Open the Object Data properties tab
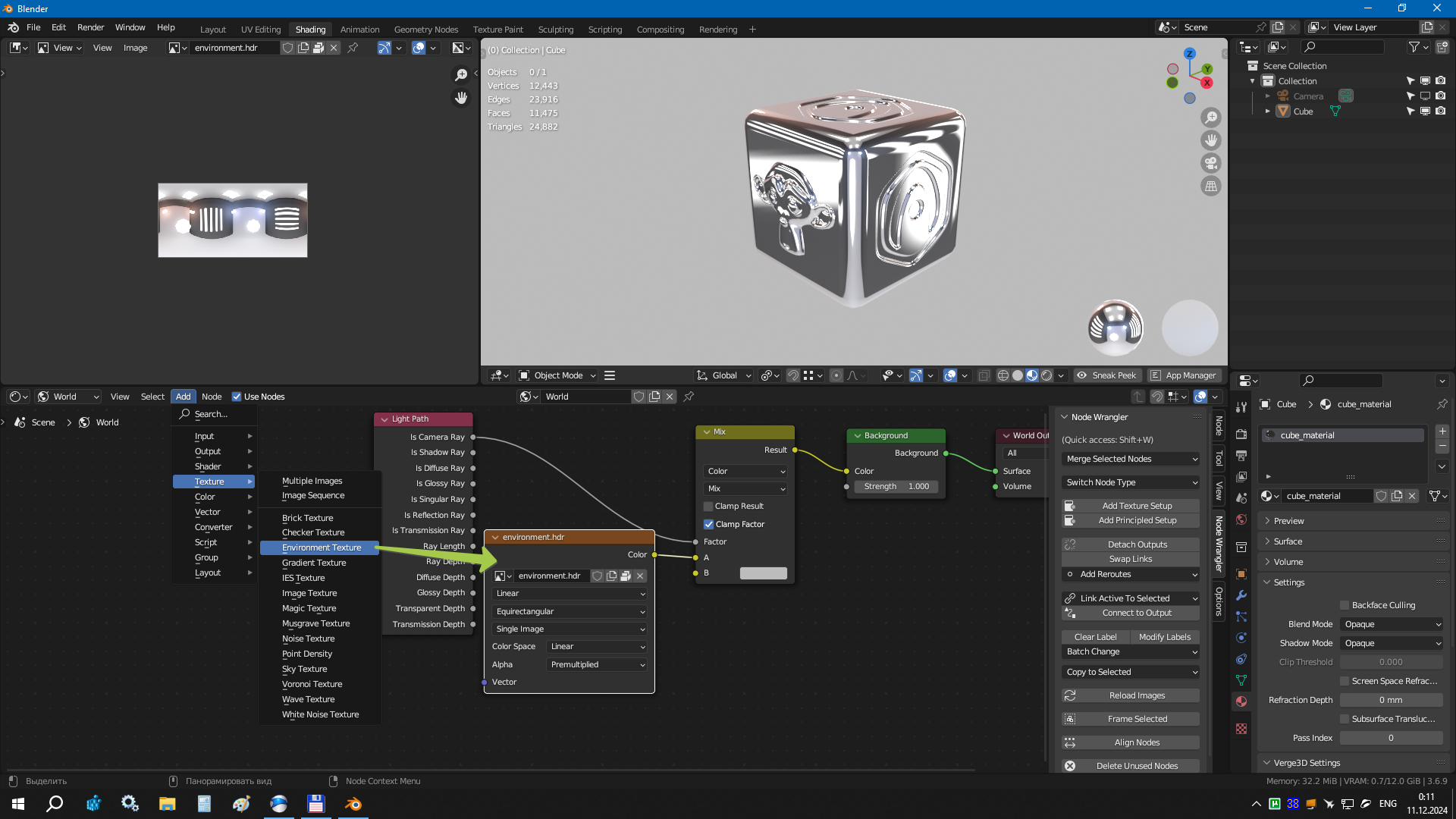The height and width of the screenshot is (819, 1456). point(1241,680)
